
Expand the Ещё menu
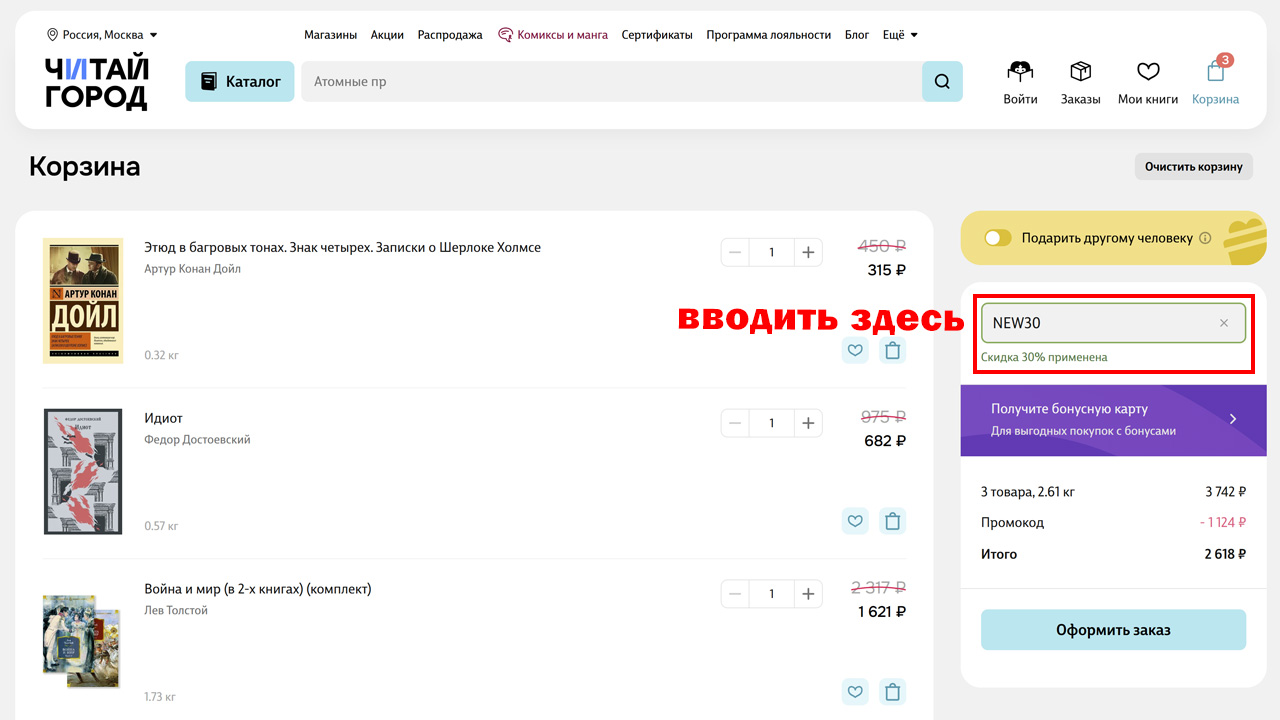pyautogui.click(x=900, y=35)
